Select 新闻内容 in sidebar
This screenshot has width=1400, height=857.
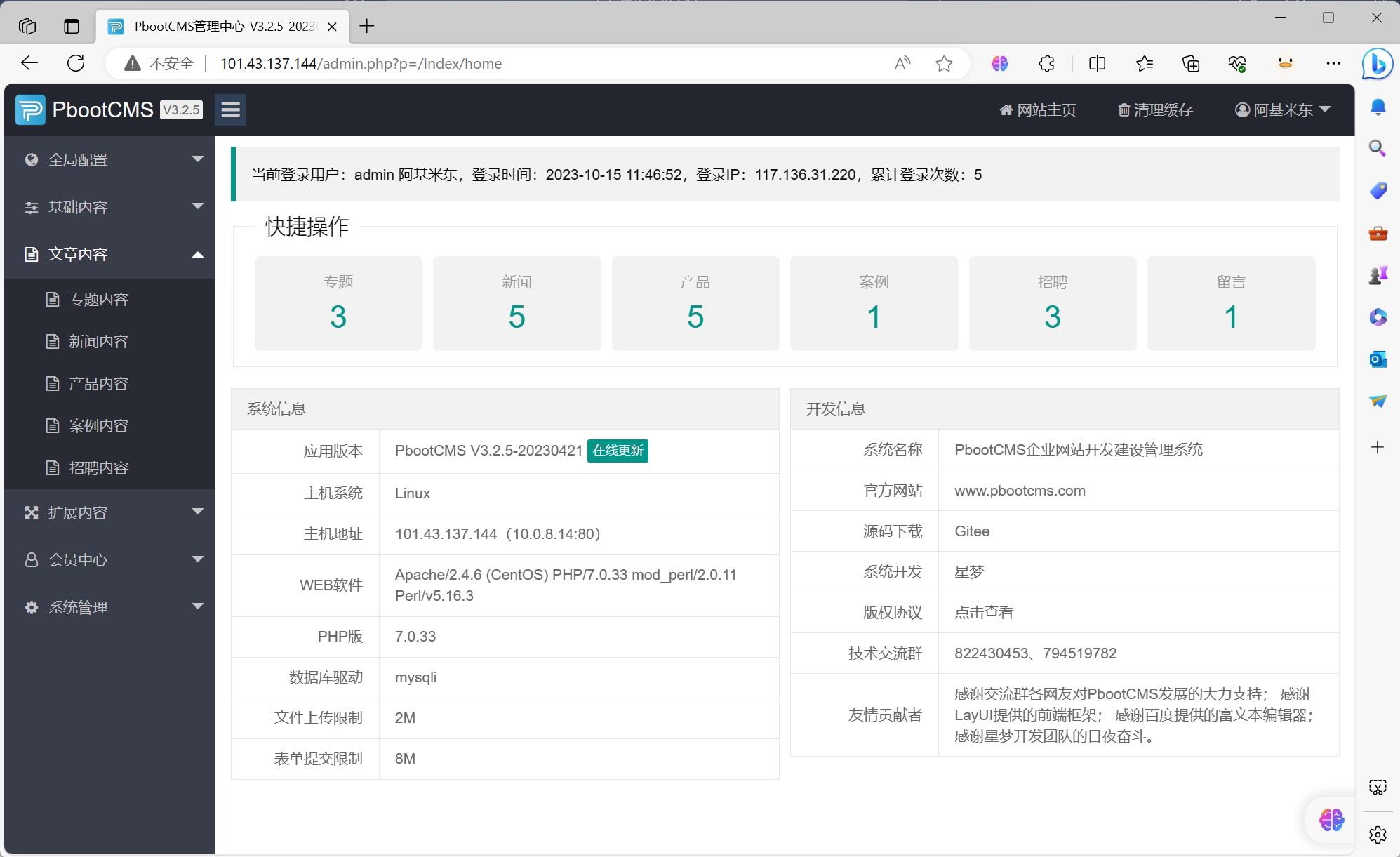tap(98, 341)
